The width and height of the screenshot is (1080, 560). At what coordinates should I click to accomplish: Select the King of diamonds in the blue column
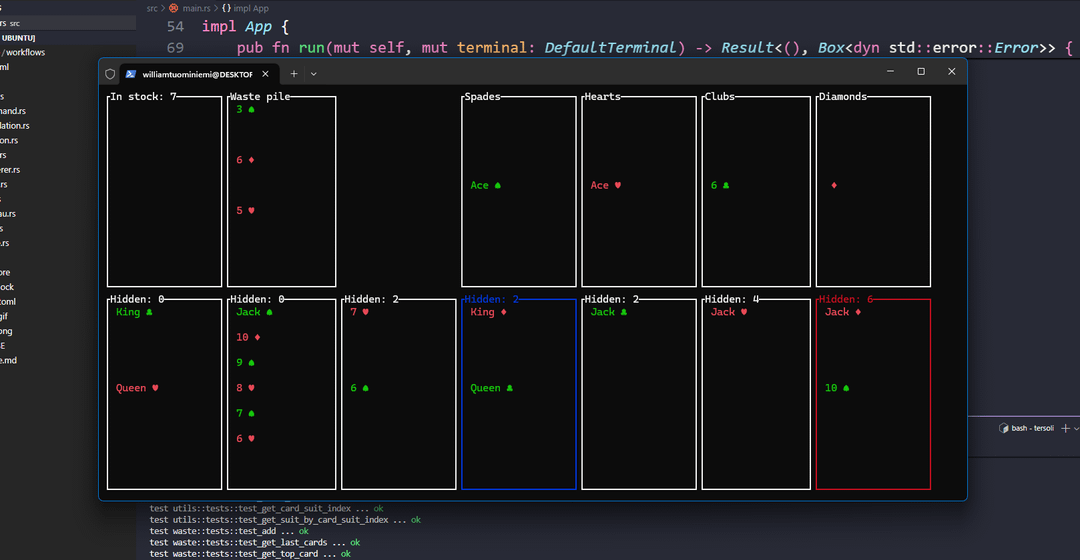click(488, 312)
